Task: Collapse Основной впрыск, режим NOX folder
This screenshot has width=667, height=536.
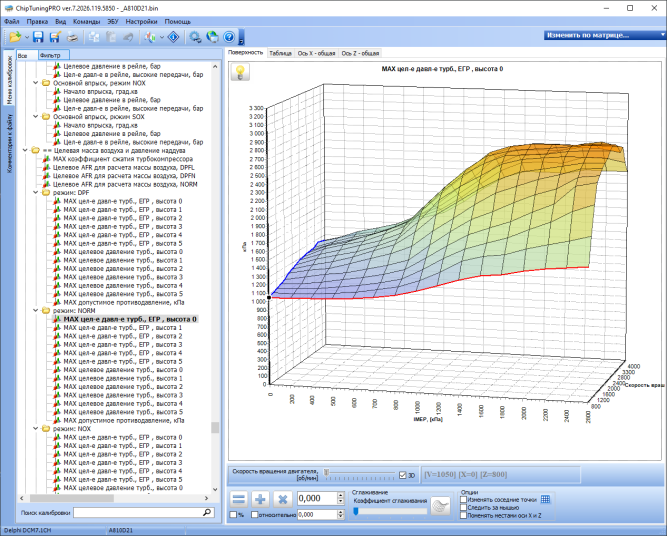Action: coord(36,83)
